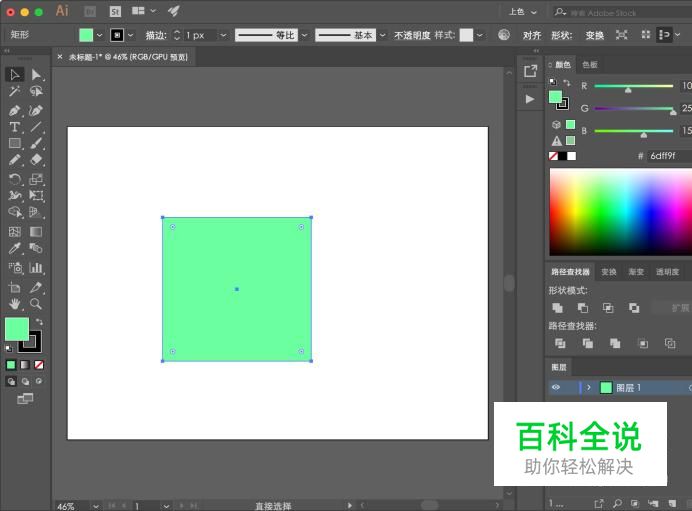Swap fill and stroke in toolbox

[39, 322]
